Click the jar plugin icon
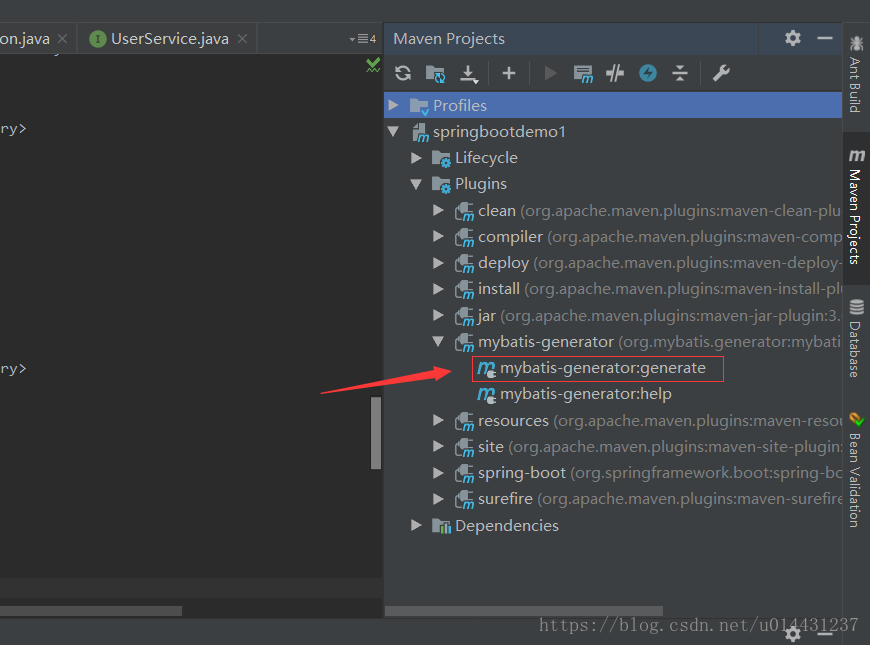The height and width of the screenshot is (645, 870). (464, 316)
